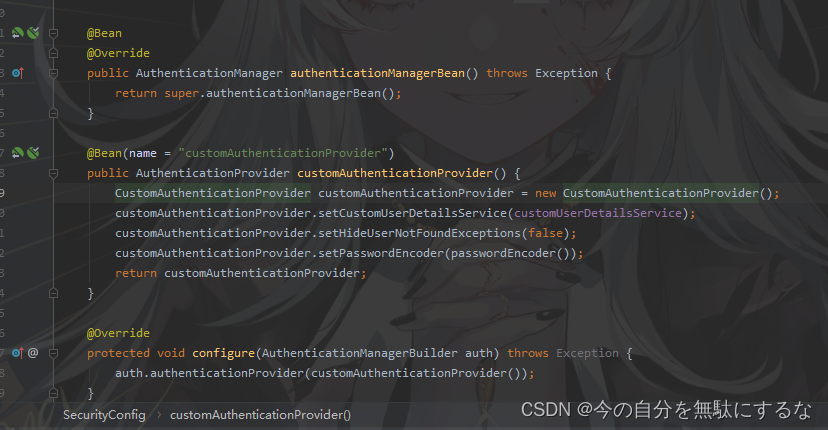This screenshot has height=430, width=828.
Task: Toggle fold marker on the first @Override line
Action: coord(53,53)
